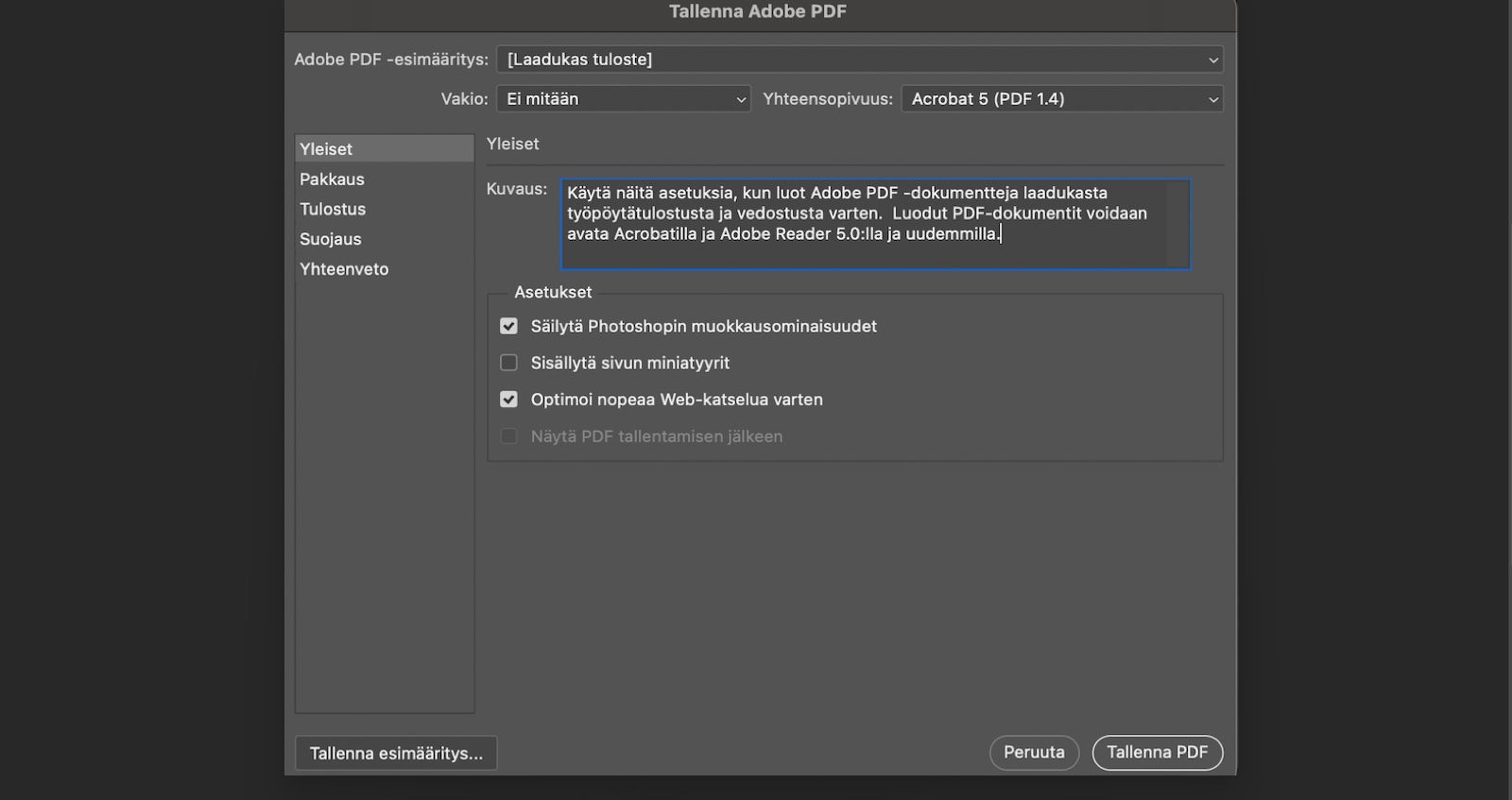Click the Kuvaus text box scrollbar
Viewport: 1512px width, 800px height.
tap(1177, 225)
